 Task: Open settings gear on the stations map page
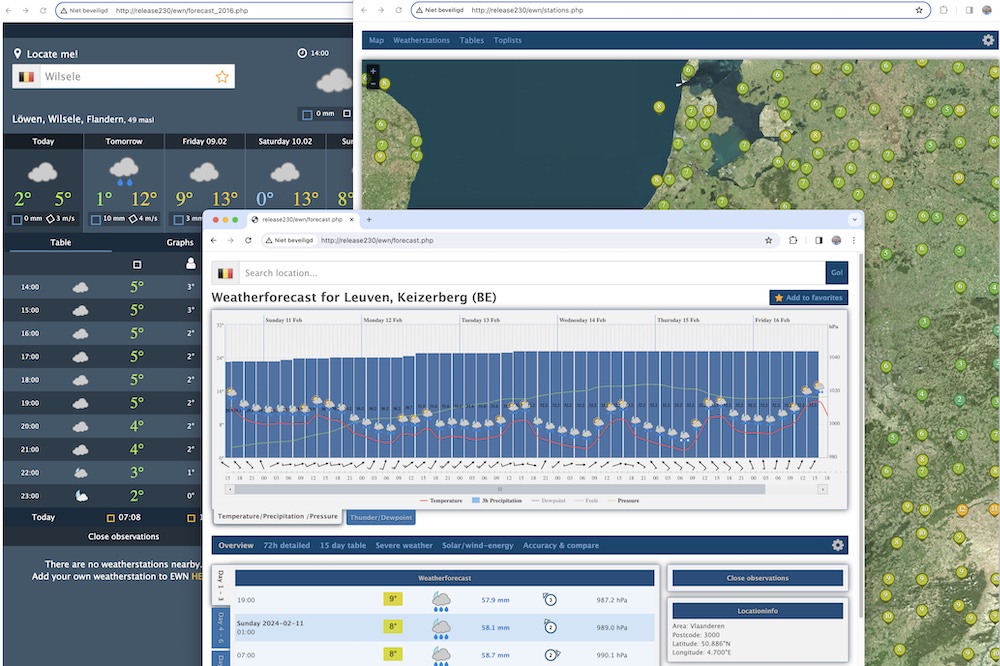pyautogui.click(x=988, y=41)
